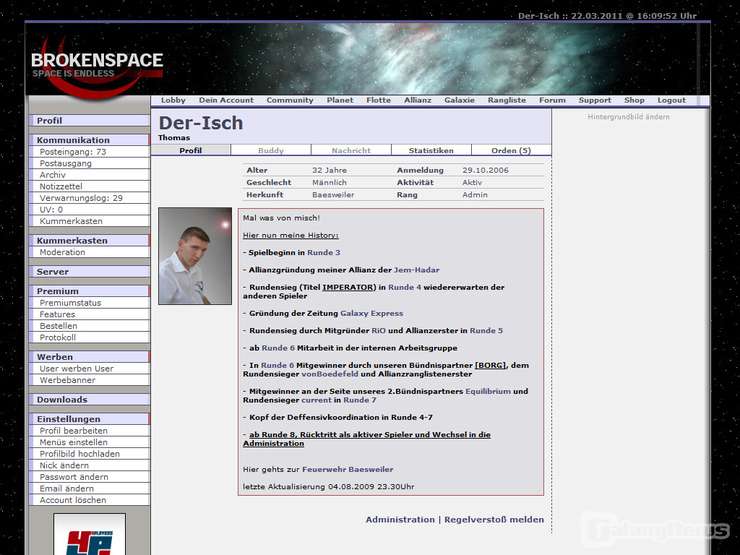This screenshot has width=740, height=555.
Task: Open User werben User
Action: tap(89, 369)
